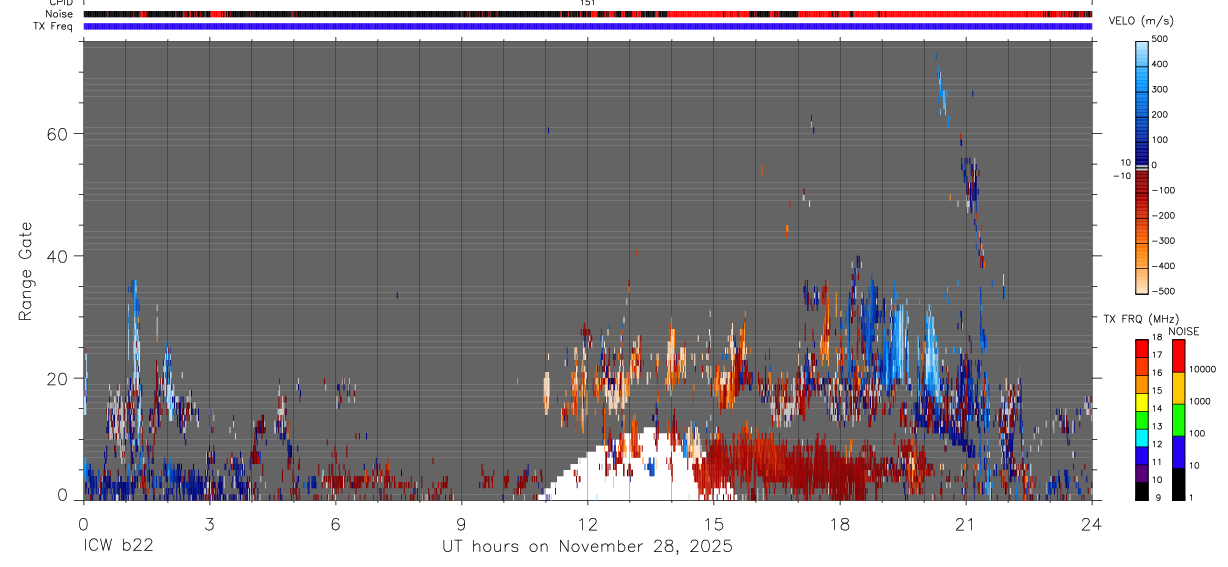
Task: Click the yellow swatch in TX FRQ legend
Action: tap(1142, 403)
